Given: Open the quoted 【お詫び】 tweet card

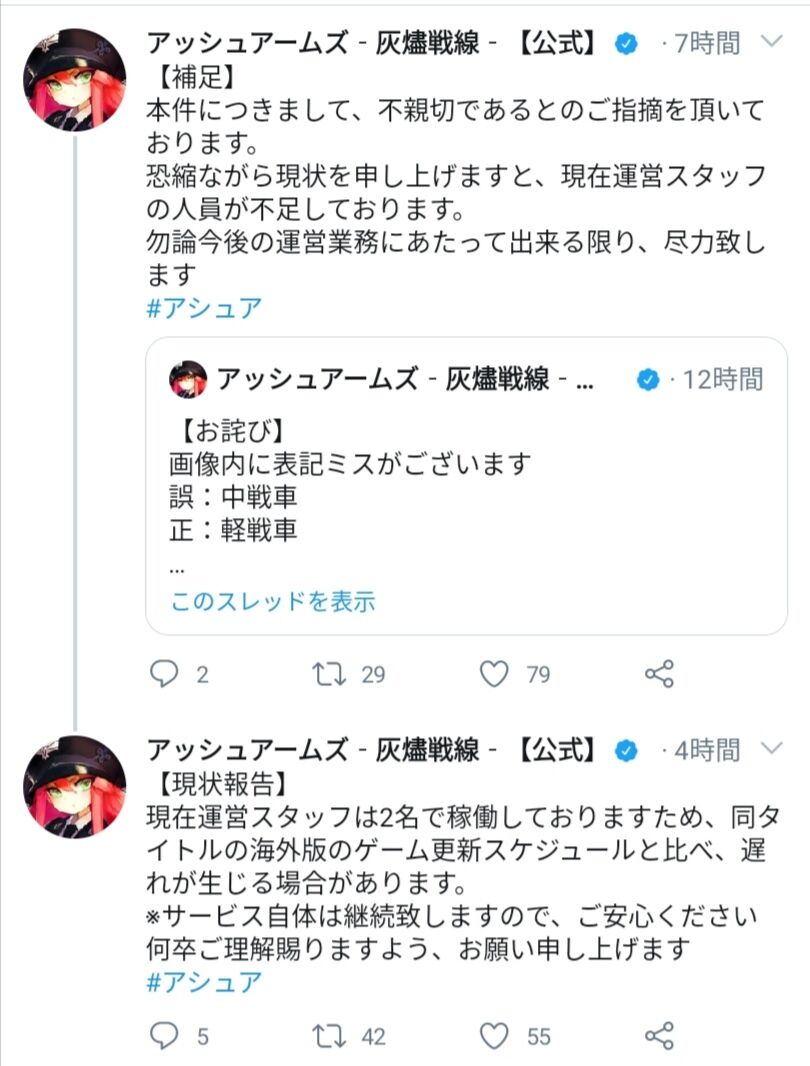Looking at the screenshot, I should coord(467,486).
